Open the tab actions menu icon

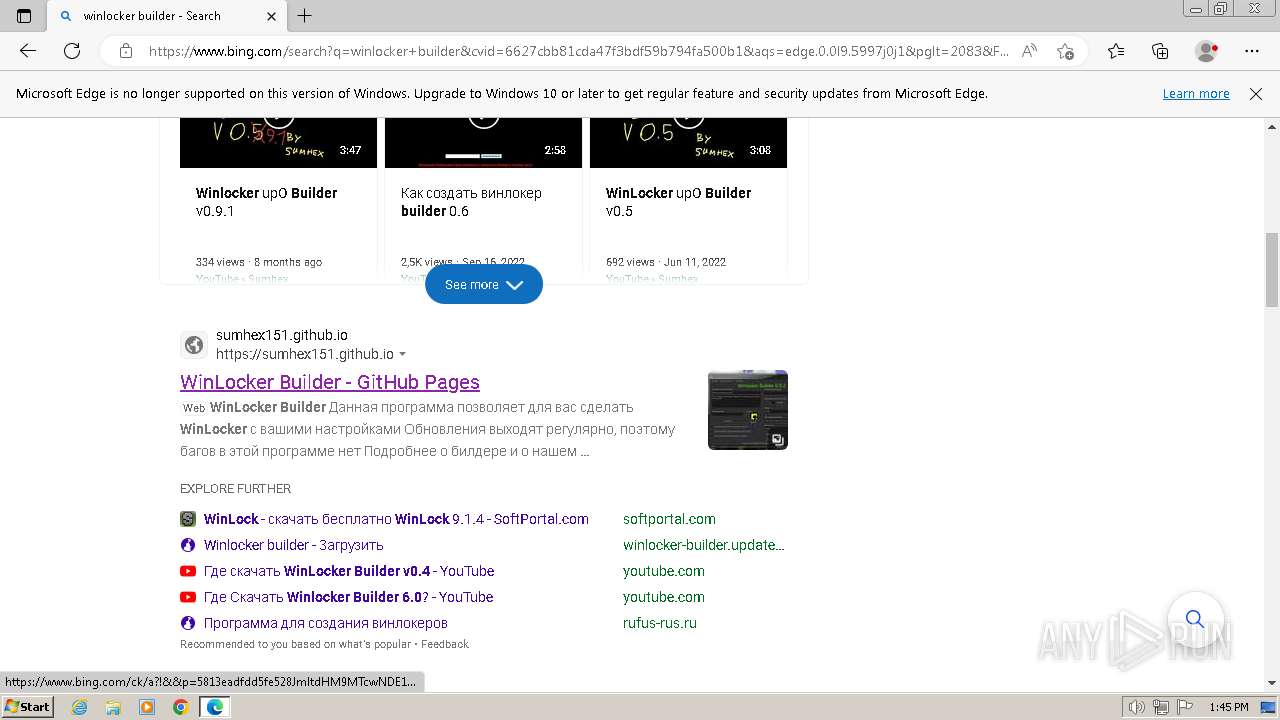pyautogui.click(x=24, y=16)
